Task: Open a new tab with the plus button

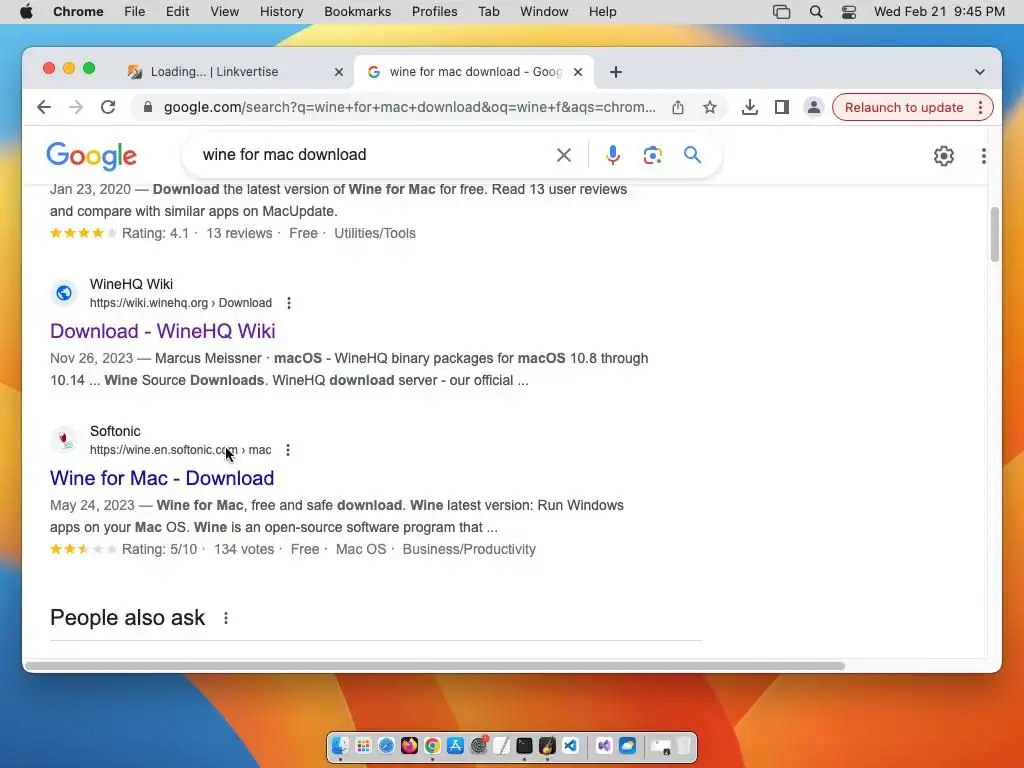Action: coord(615,72)
